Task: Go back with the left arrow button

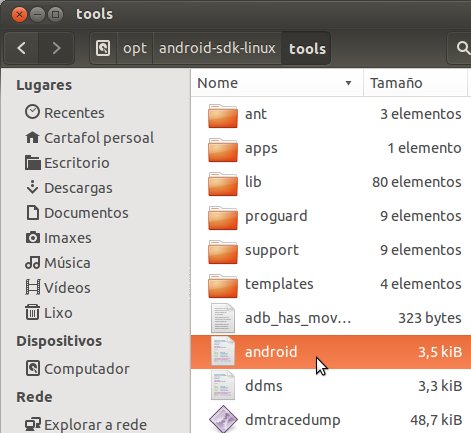Action: click(x=22, y=48)
